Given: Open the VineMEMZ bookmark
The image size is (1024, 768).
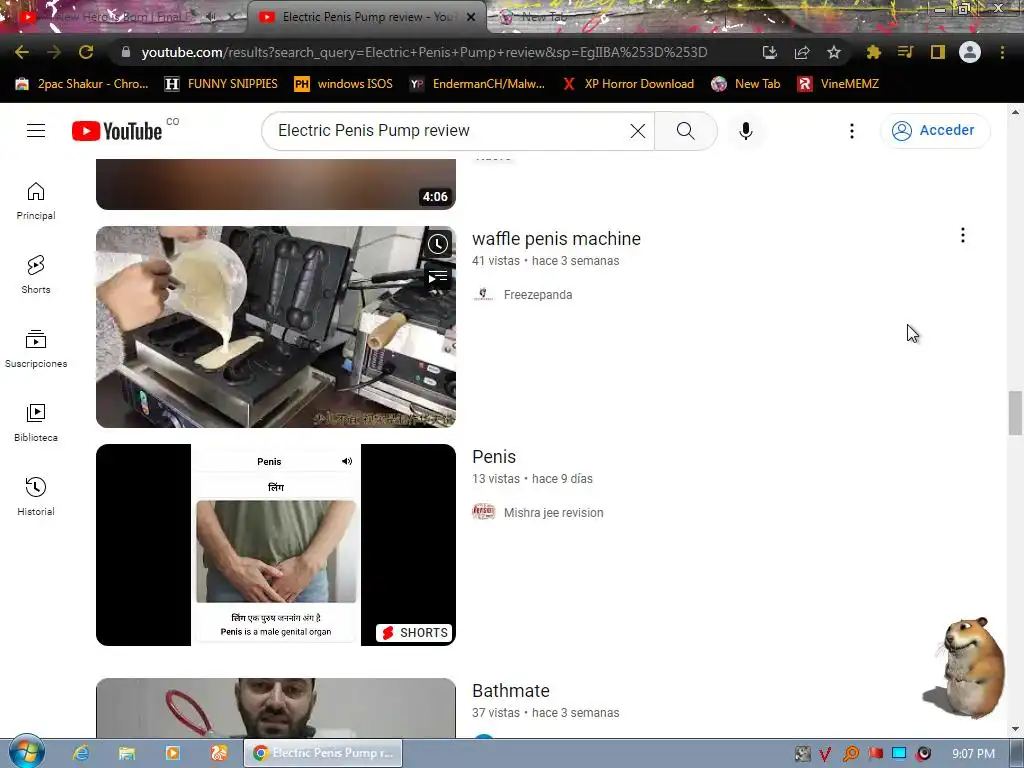Looking at the screenshot, I should (x=838, y=84).
